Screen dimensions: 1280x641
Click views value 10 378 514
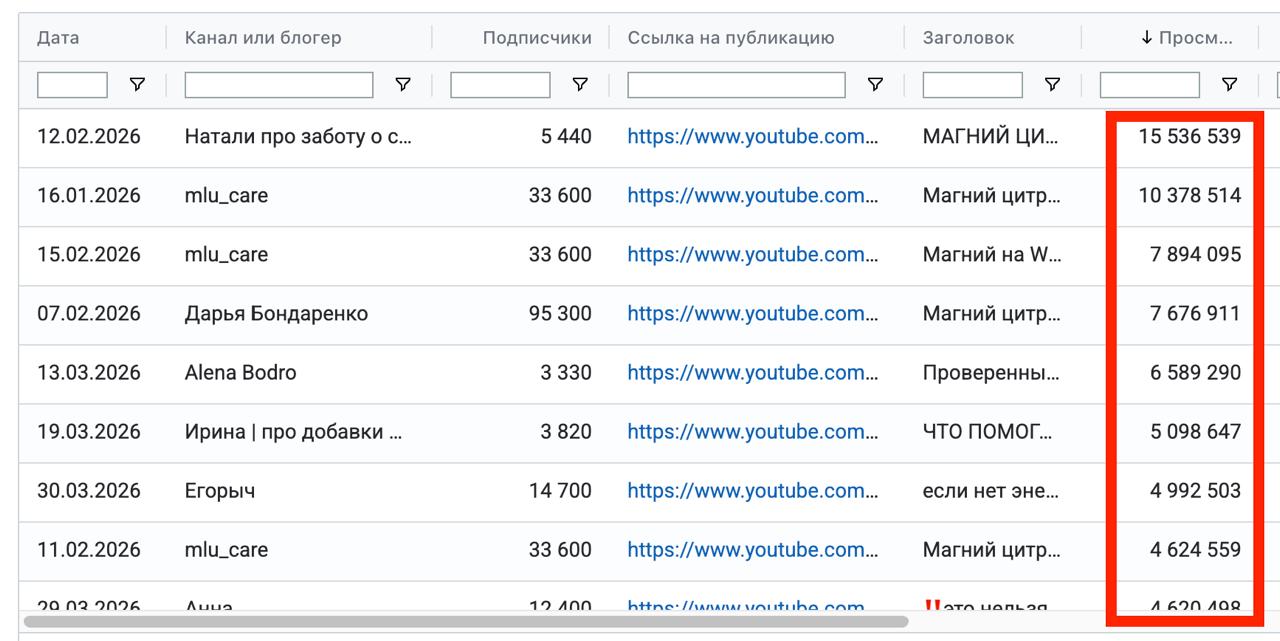coord(1189,196)
